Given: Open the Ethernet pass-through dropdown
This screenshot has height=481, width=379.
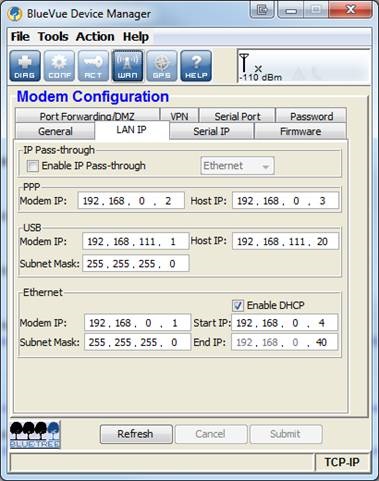Looking at the screenshot, I should coord(237,166).
